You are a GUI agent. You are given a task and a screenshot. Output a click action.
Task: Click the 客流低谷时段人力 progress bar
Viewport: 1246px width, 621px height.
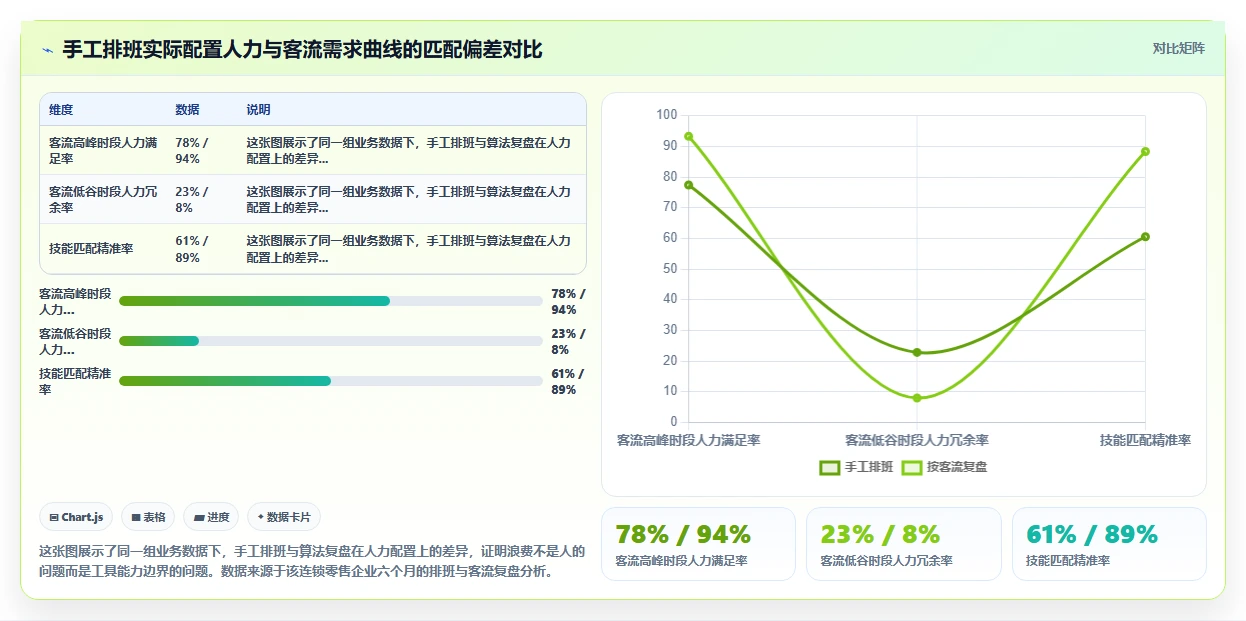coord(331,341)
